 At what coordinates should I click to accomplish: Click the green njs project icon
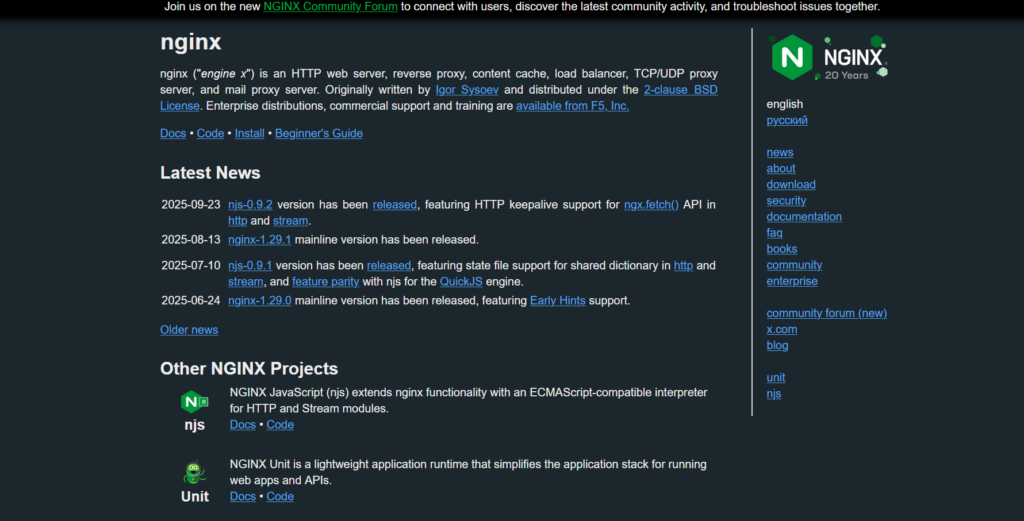pyautogui.click(x=194, y=402)
